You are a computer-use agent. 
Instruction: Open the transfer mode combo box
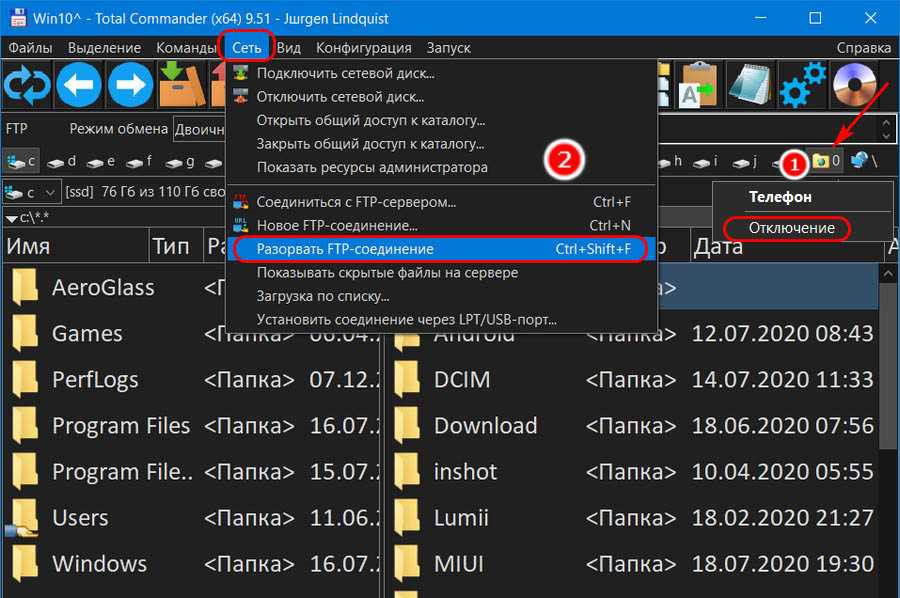click(x=198, y=129)
